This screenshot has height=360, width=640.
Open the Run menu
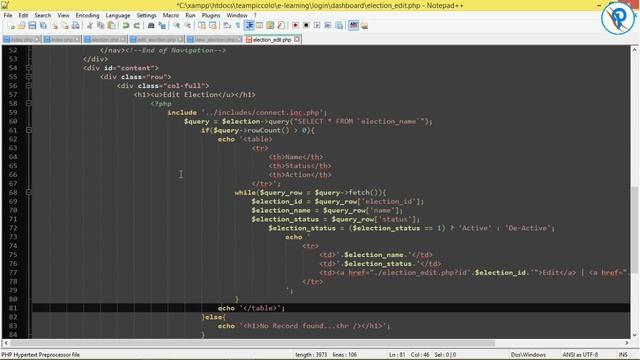pyautogui.click(x=190, y=16)
